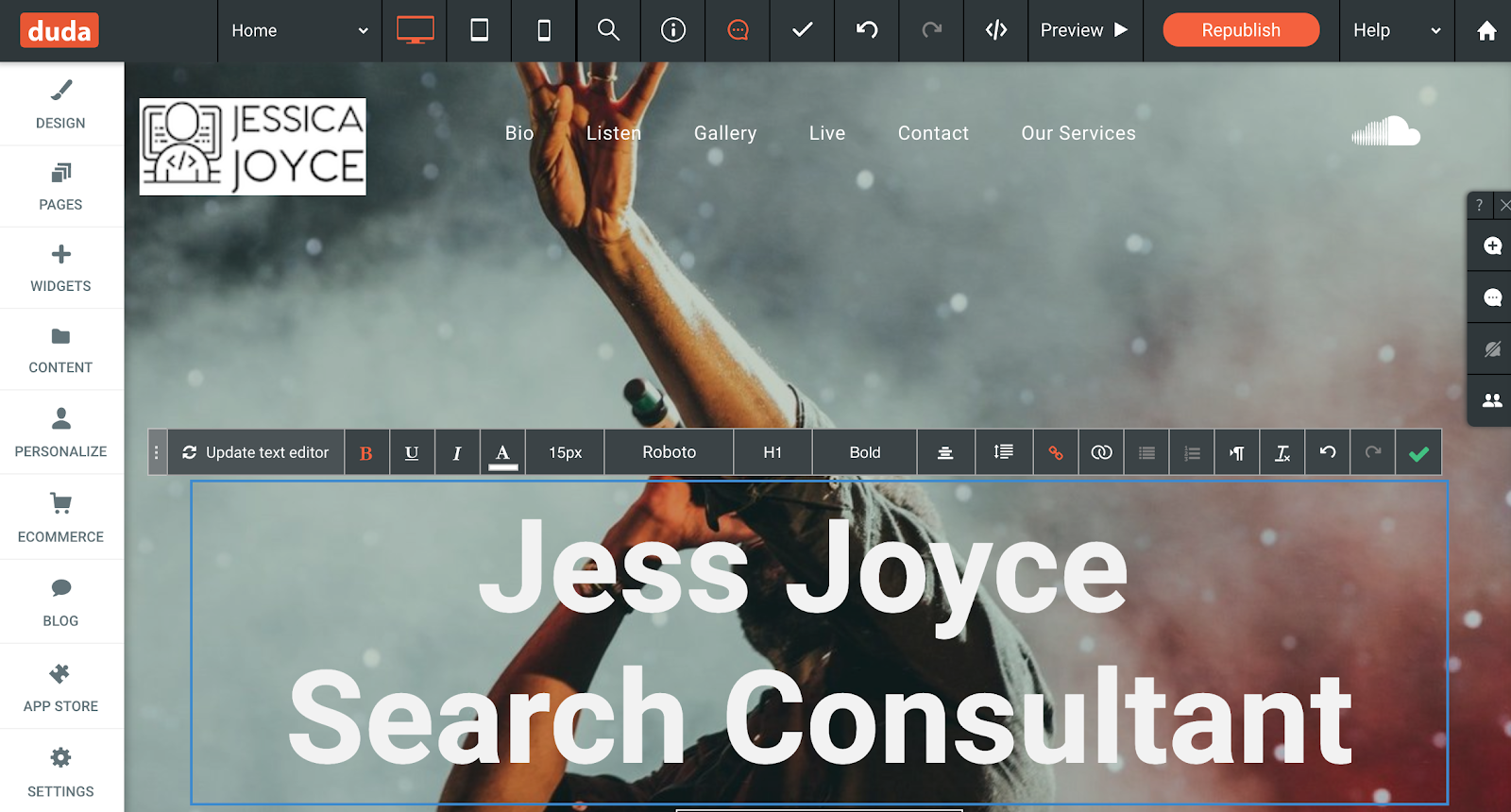1511x812 pixels.
Task: Open the Design panel
Action: tap(61, 104)
